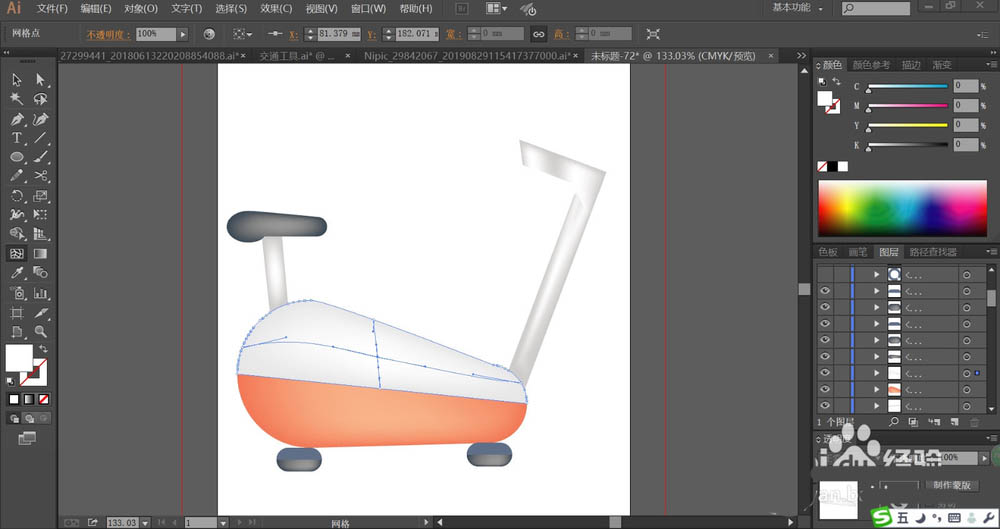Open the 文件(F) menu
Viewport: 1000px width, 529px height.
pyautogui.click(x=52, y=9)
